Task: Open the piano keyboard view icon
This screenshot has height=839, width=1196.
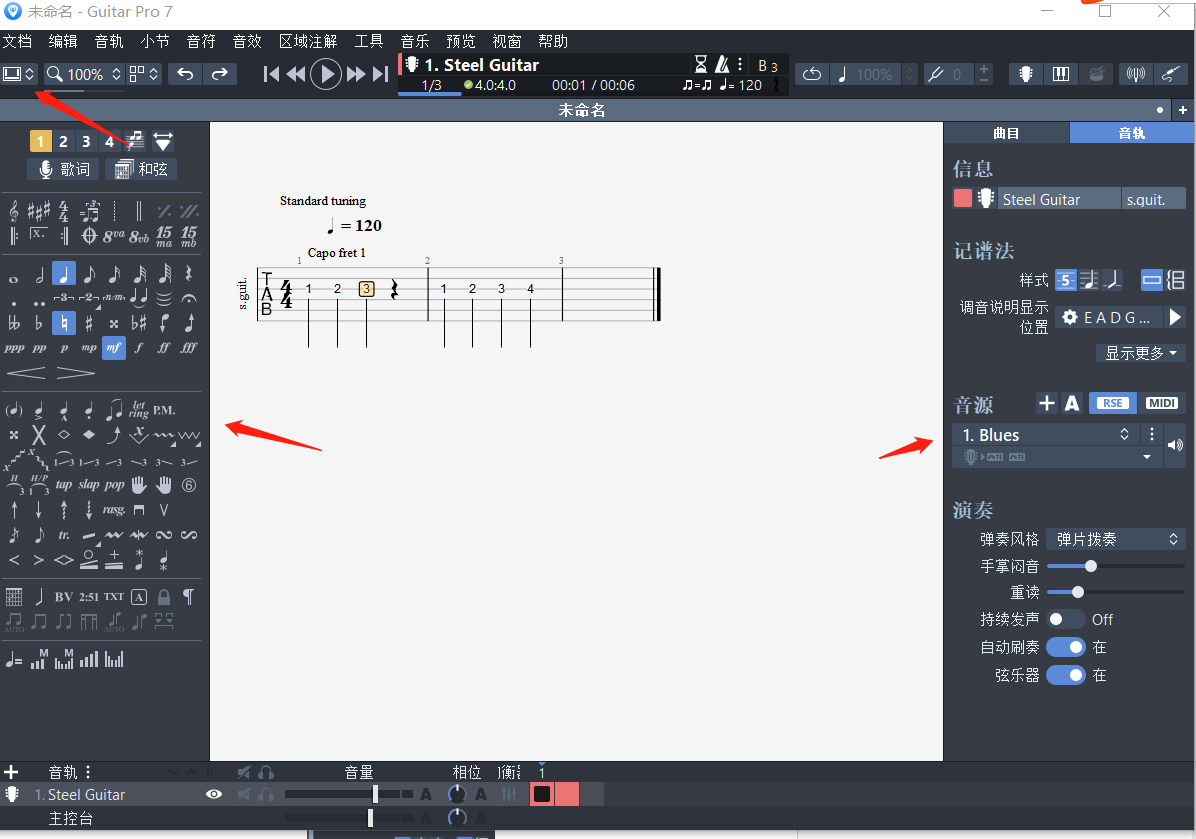Action: [1061, 74]
